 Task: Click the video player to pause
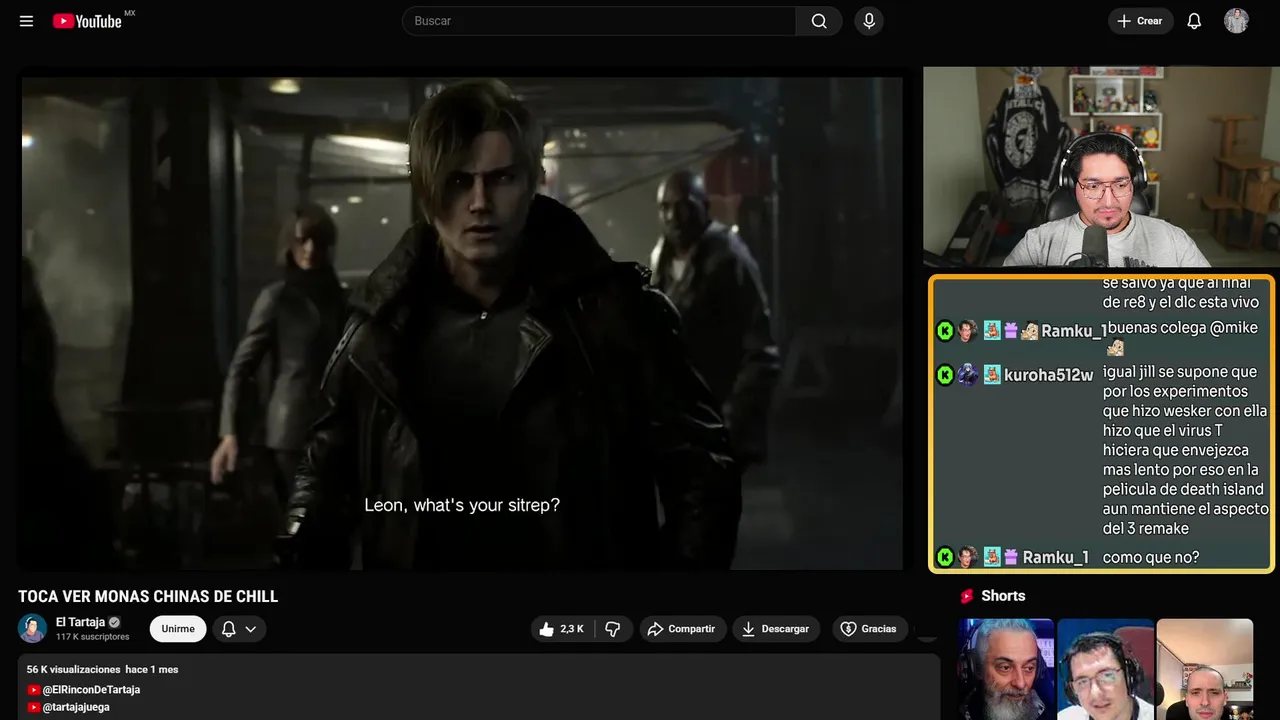coord(462,323)
